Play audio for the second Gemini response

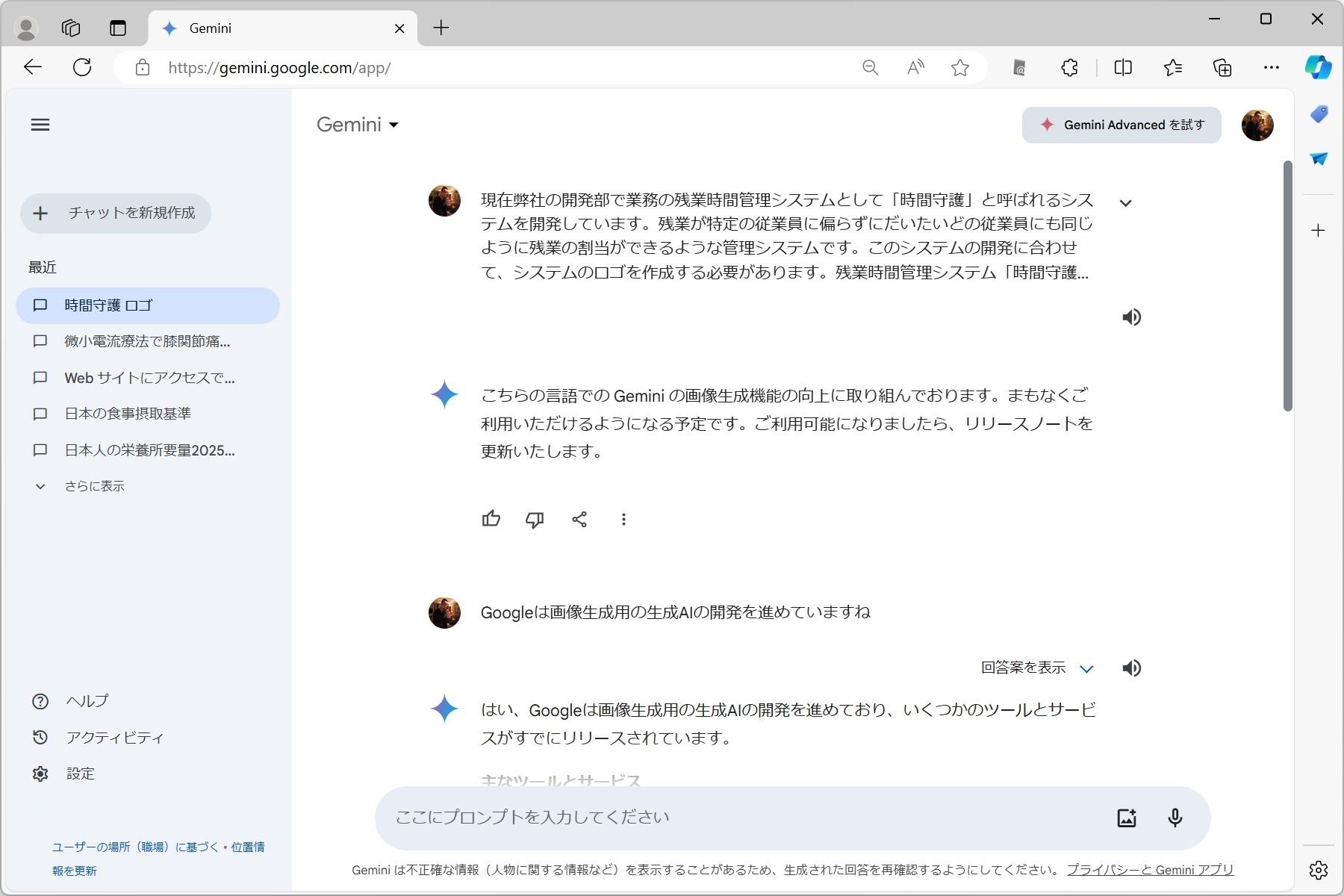[x=1131, y=668]
